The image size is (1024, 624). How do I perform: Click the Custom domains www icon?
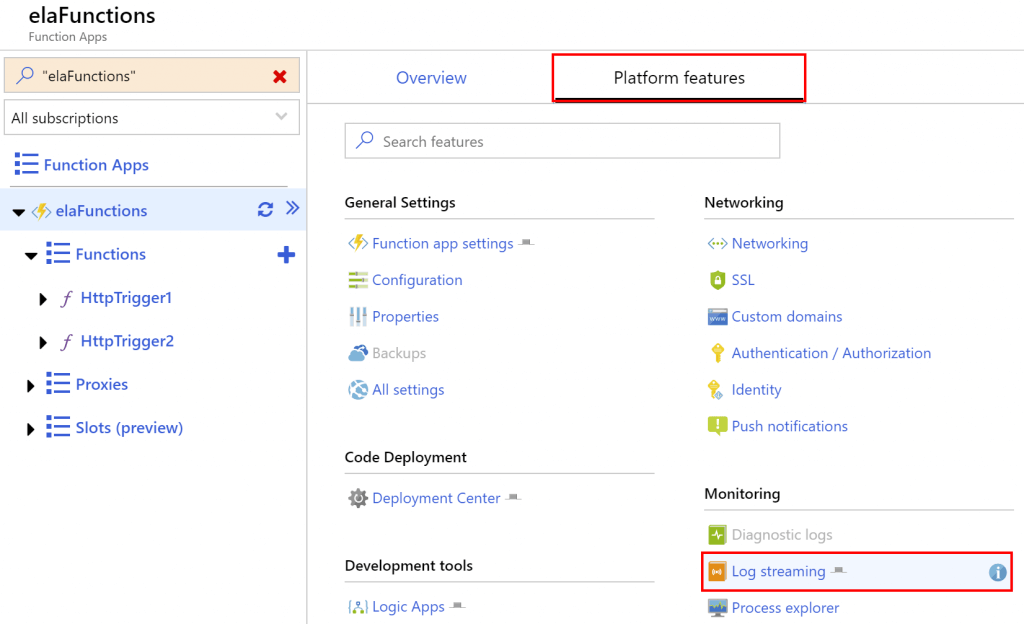pos(717,317)
